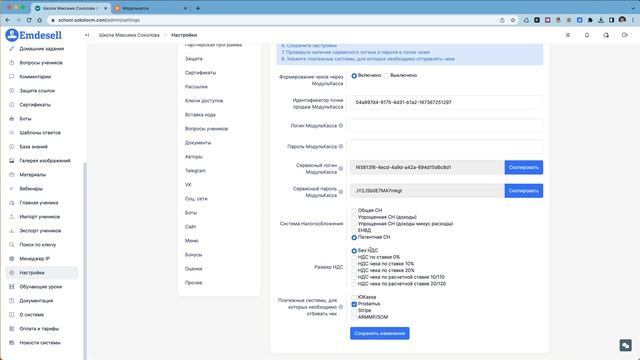Screen dimensions: 640x360
Task: Click help icon next to Пароль МодульКасса
Action: click(341, 146)
